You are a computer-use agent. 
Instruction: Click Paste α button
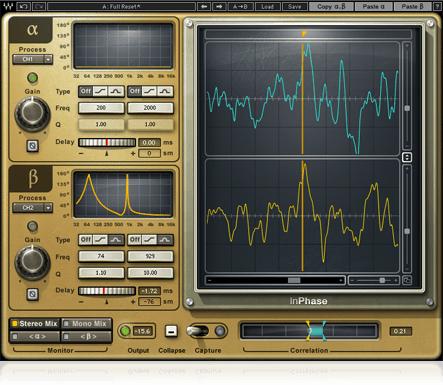tap(373, 6)
